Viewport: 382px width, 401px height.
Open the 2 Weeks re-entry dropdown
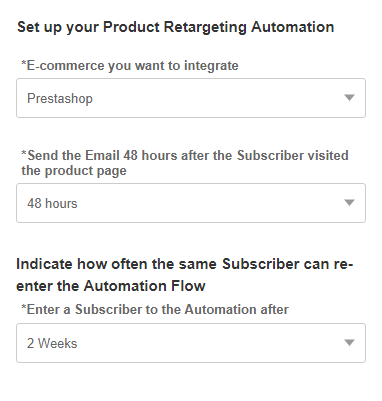tap(191, 343)
